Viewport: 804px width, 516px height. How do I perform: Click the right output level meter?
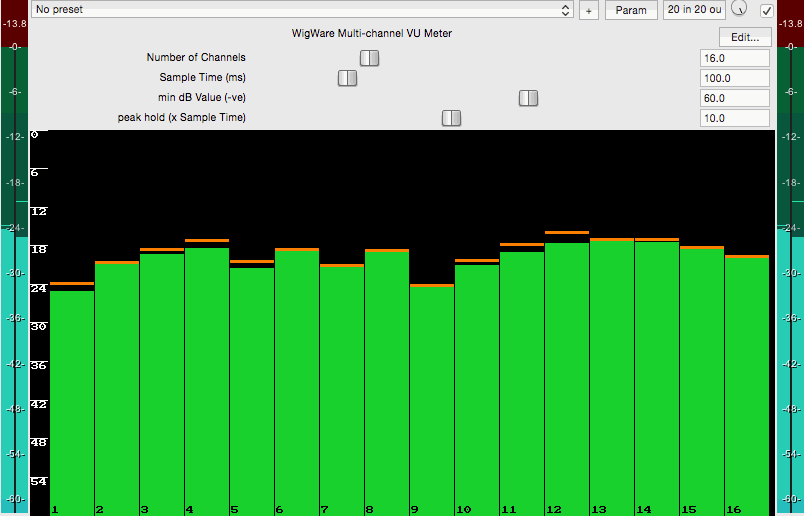coord(790,256)
